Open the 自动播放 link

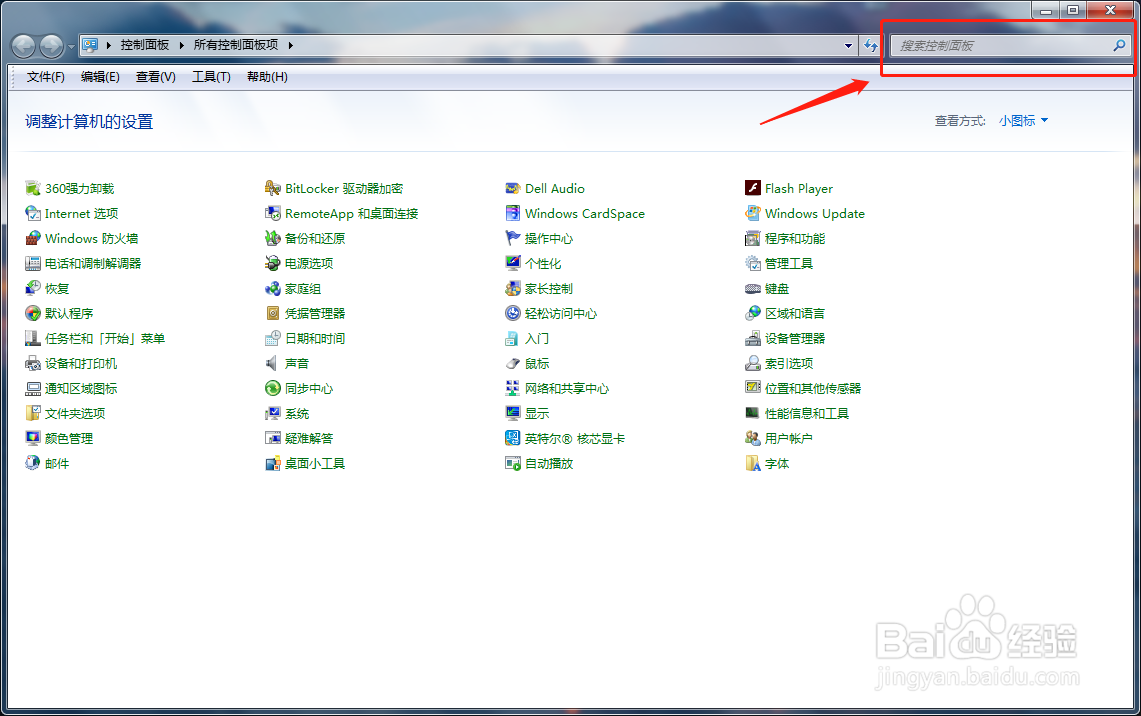click(549, 464)
